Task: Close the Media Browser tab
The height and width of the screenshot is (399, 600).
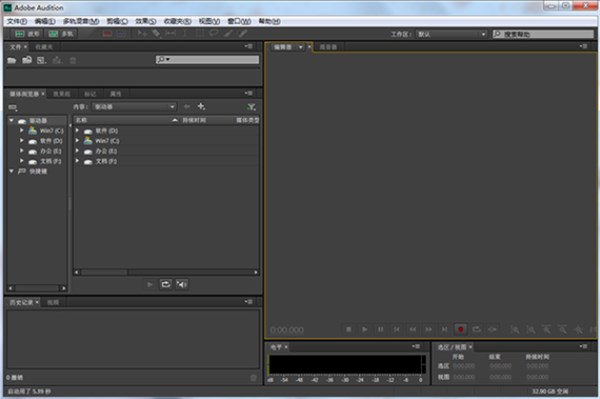Action: pos(43,93)
